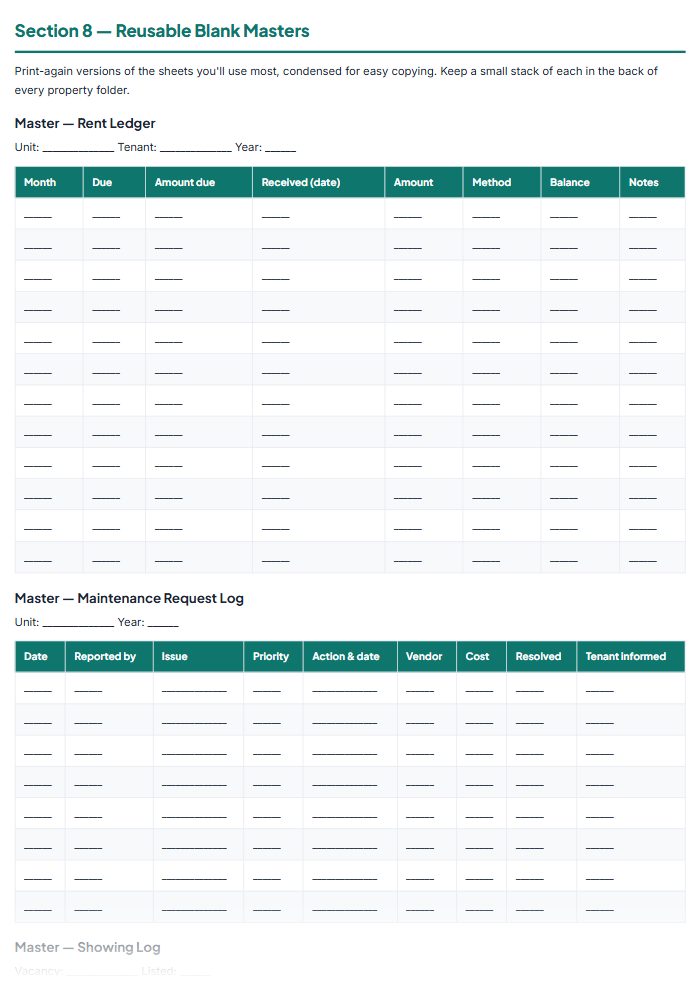Click the 'Master — Rent Ledger' heading
700x990 pixels.
point(85,123)
